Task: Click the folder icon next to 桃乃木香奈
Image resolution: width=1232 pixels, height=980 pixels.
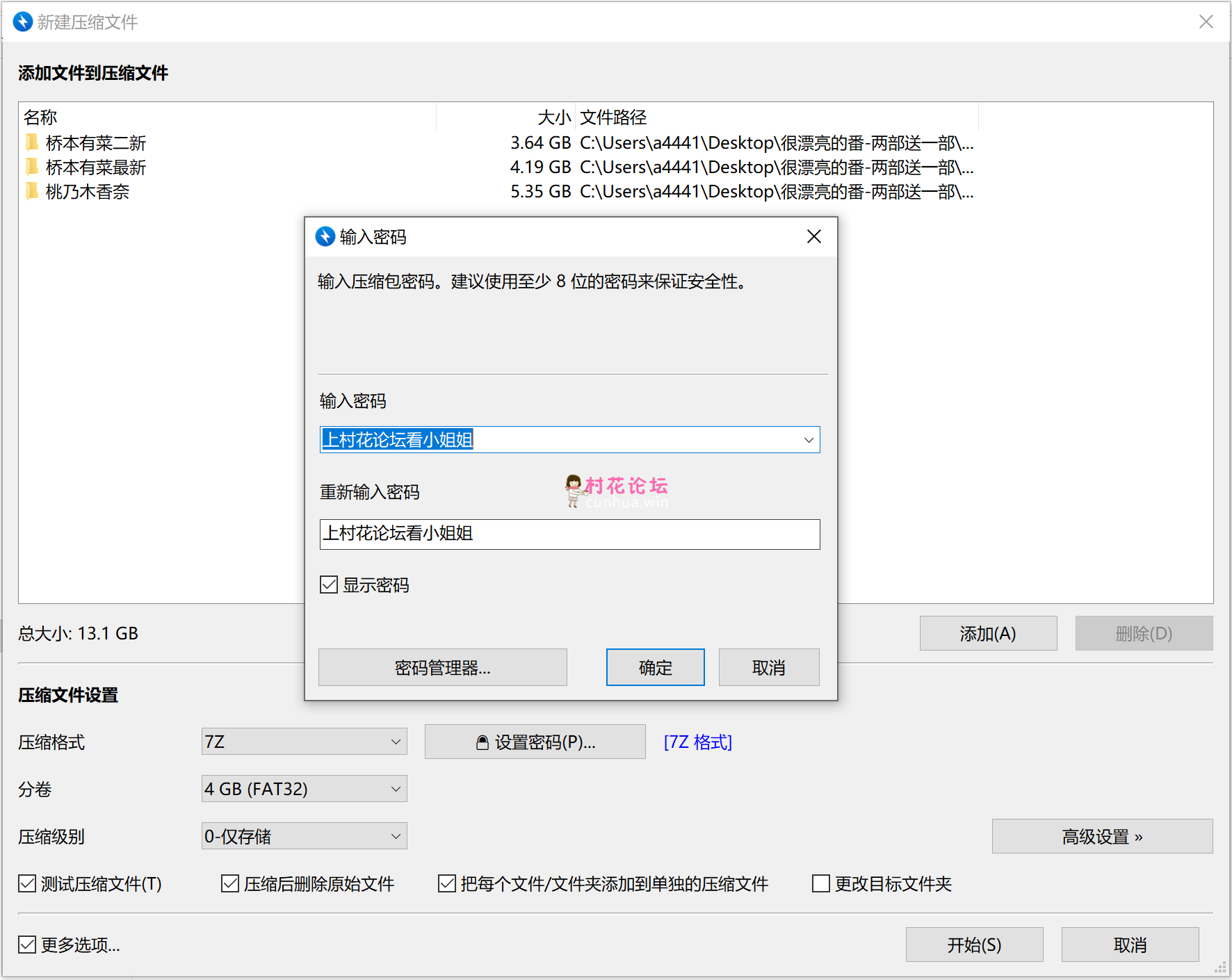Action: (x=32, y=191)
